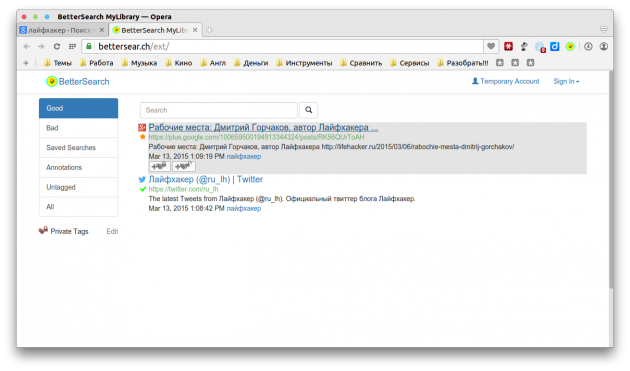
Task: Open the Работа bookmarks folder
Action: click(96, 63)
